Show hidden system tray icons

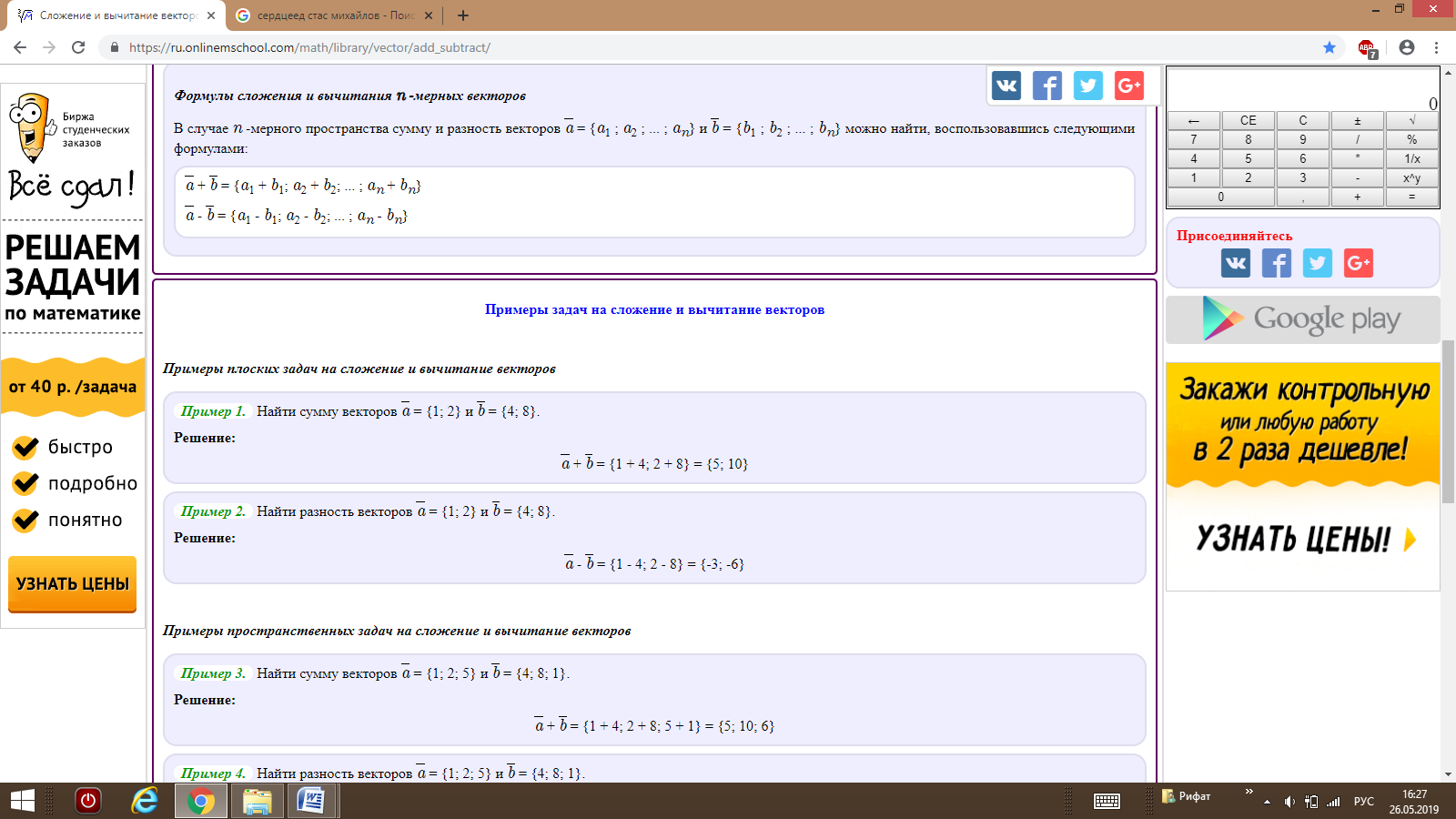pyautogui.click(x=1267, y=802)
